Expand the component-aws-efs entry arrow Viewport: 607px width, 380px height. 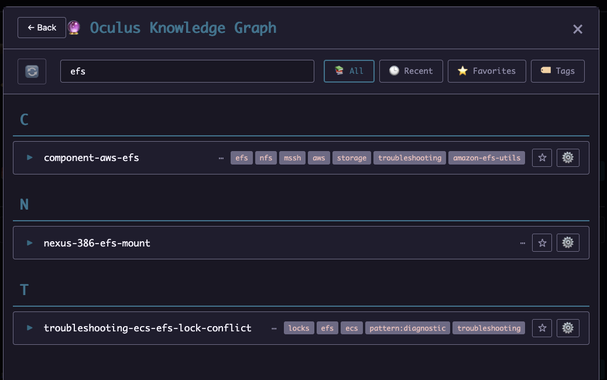pyautogui.click(x=29, y=157)
